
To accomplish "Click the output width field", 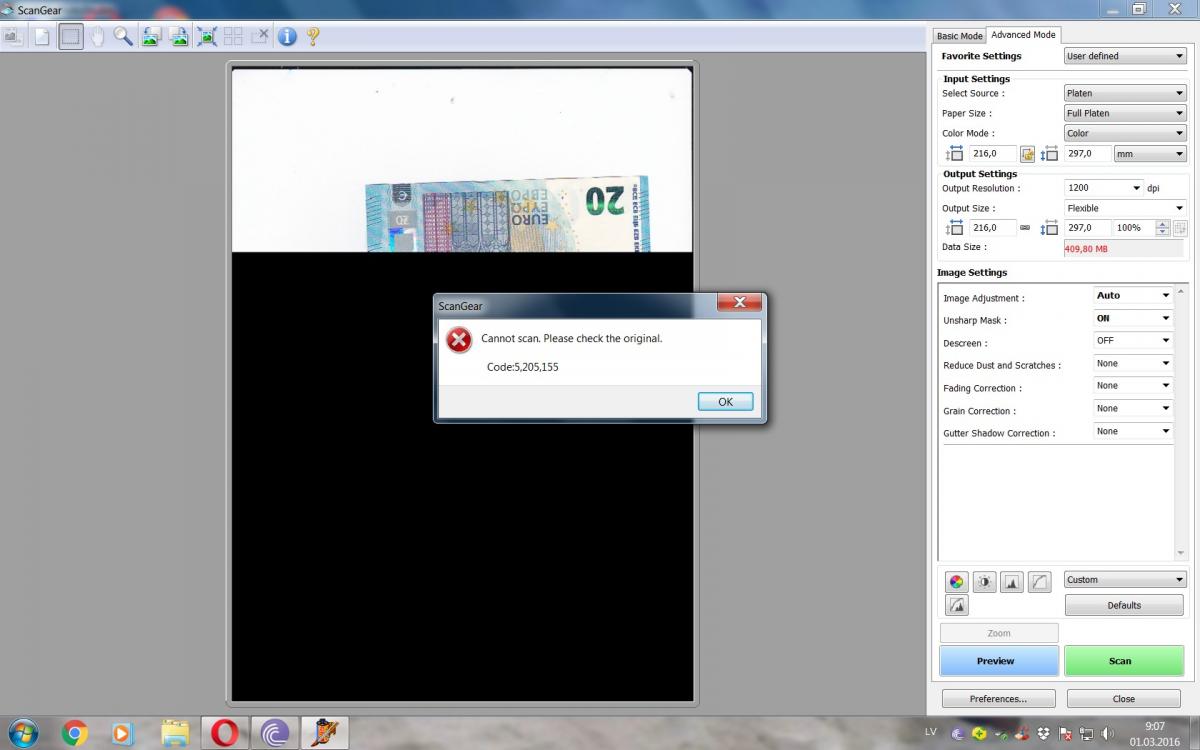I will coord(993,228).
